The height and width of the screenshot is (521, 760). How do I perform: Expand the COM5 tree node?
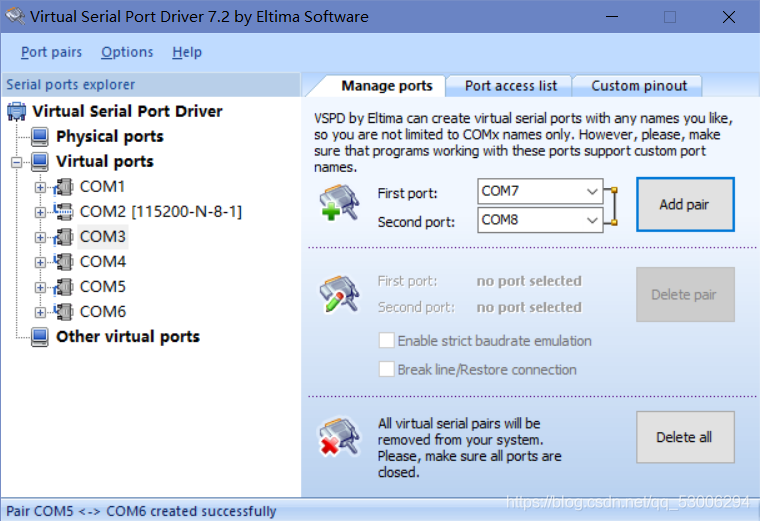coord(40,287)
